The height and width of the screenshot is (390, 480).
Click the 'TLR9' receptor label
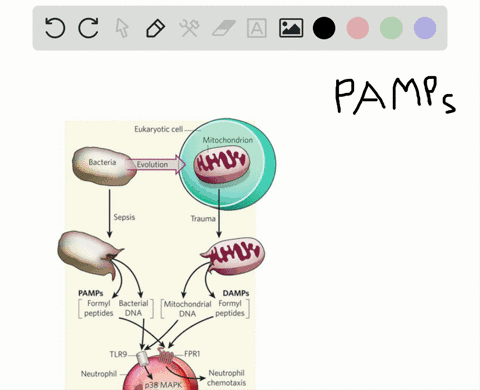click(118, 354)
